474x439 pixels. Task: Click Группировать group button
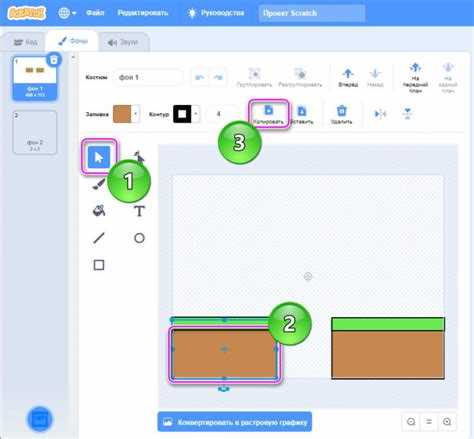pyautogui.click(x=254, y=77)
